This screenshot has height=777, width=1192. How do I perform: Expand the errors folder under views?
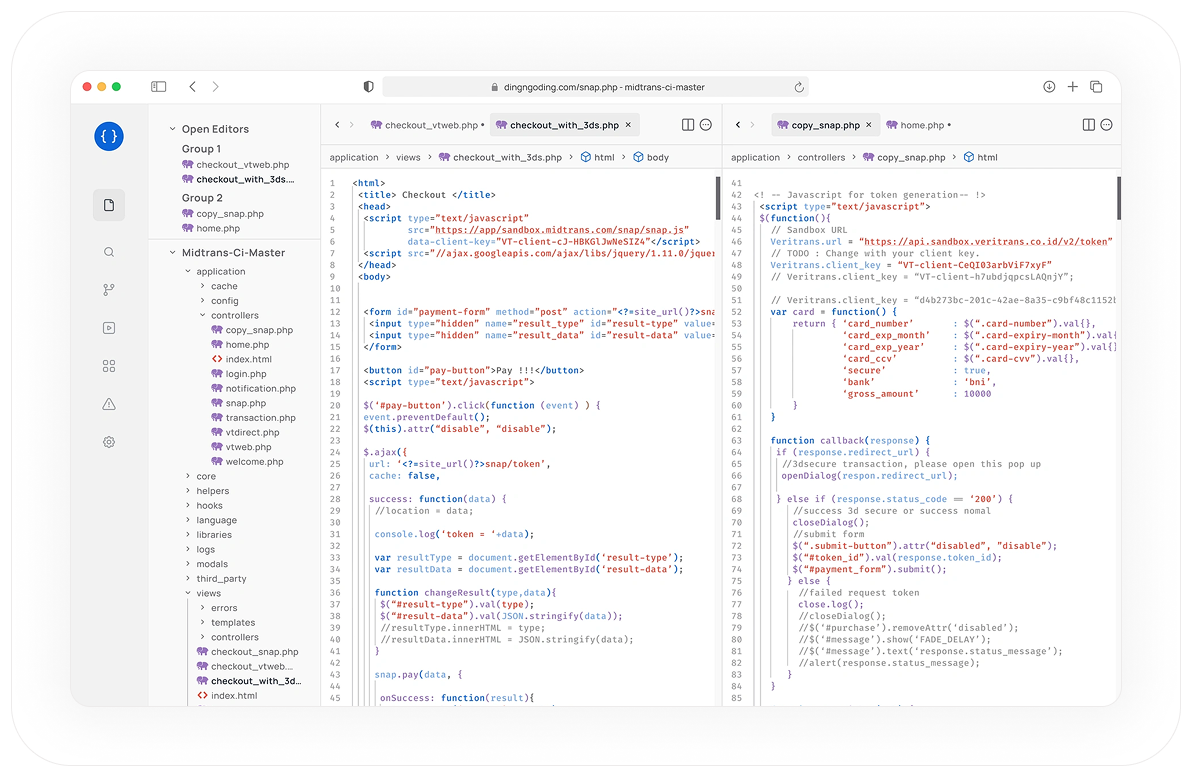click(x=202, y=607)
